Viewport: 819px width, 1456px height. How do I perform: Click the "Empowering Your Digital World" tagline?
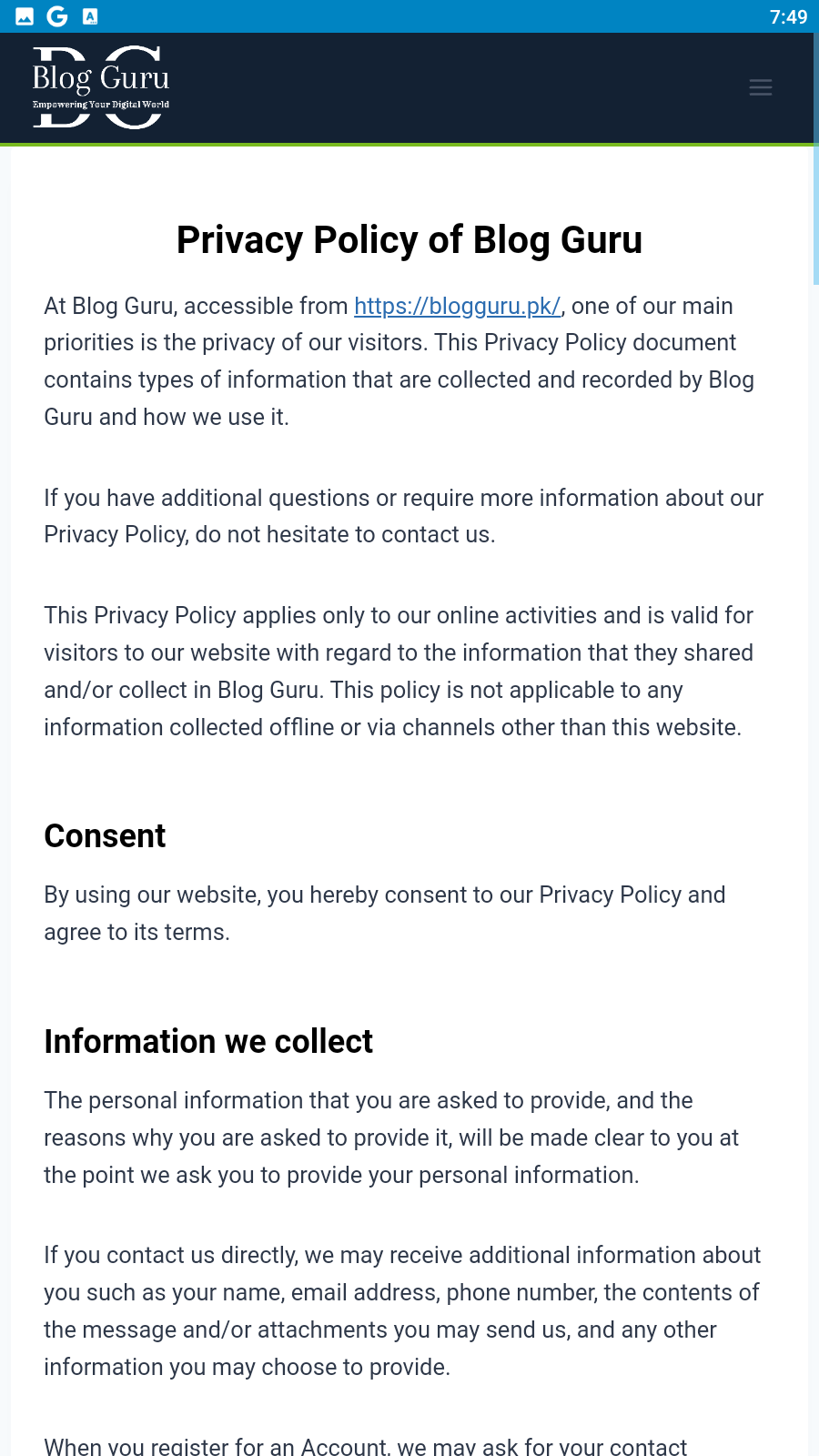click(101, 105)
